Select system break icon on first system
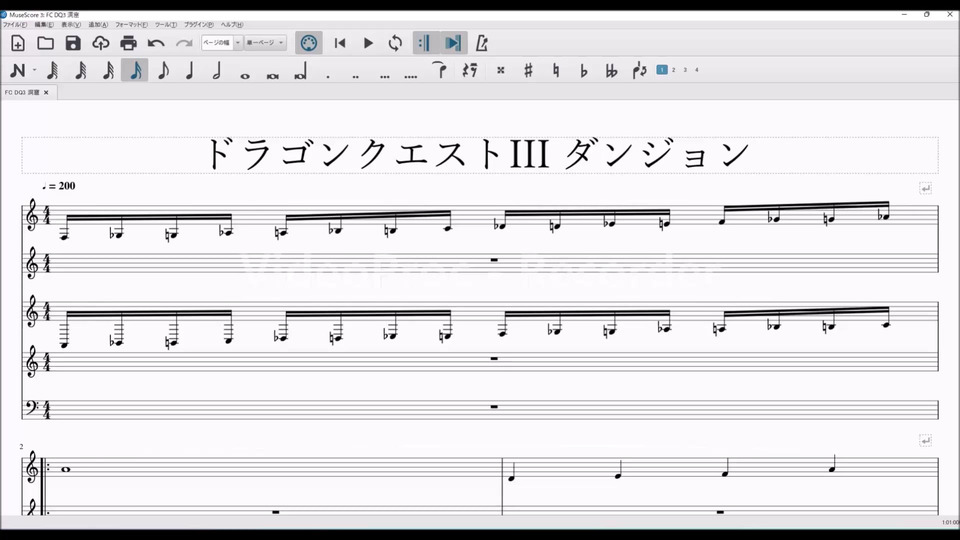 click(925, 189)
